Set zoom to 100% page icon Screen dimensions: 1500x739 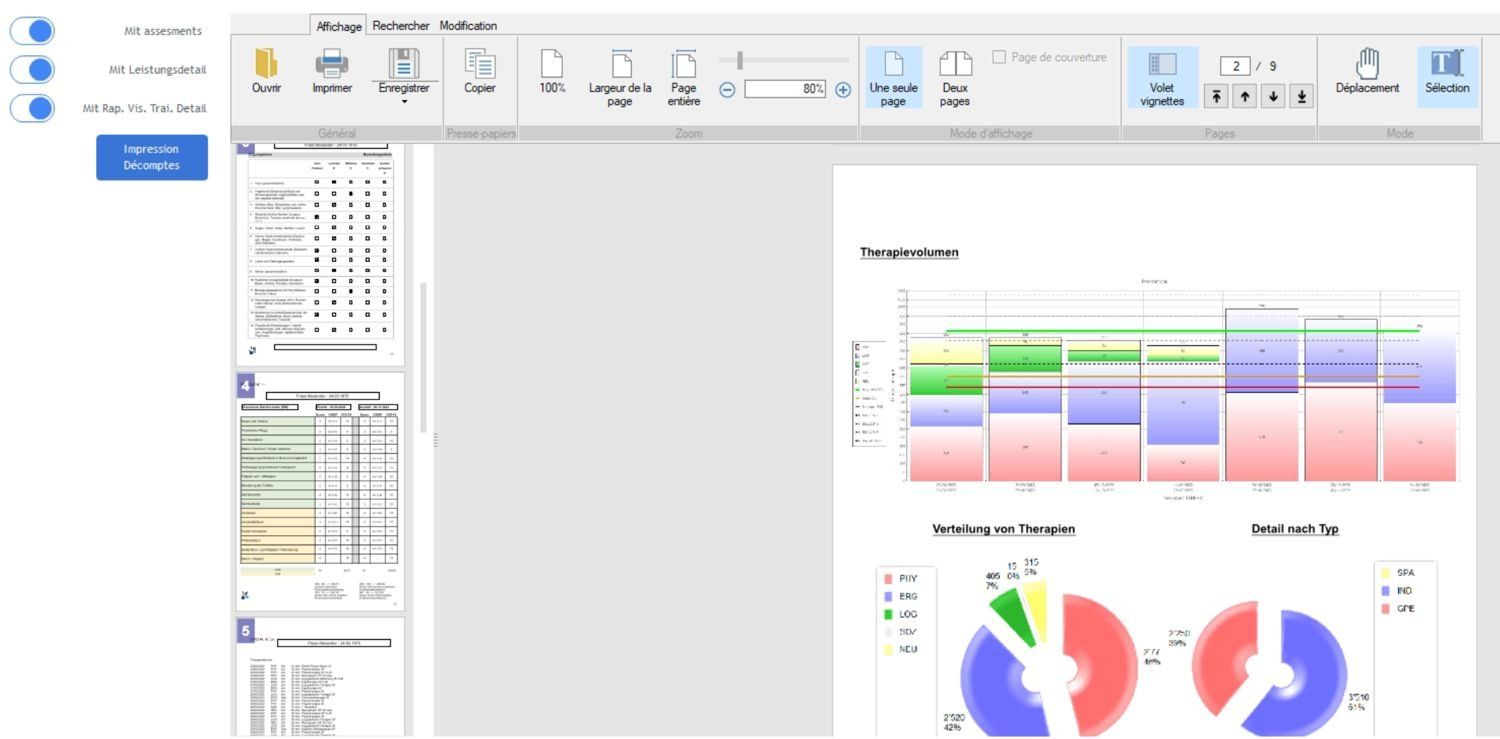pyautogui.click(x=552, y=64)
